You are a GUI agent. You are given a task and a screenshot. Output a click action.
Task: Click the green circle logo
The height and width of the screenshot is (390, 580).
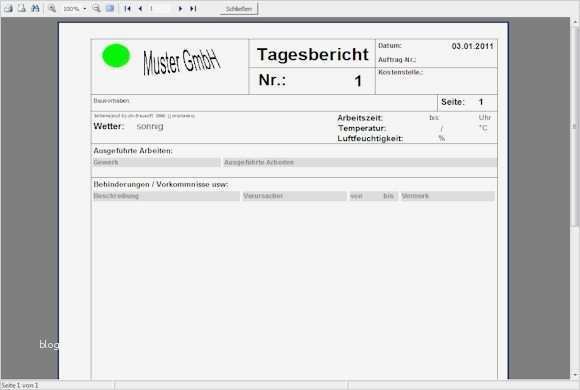point(116,56)
